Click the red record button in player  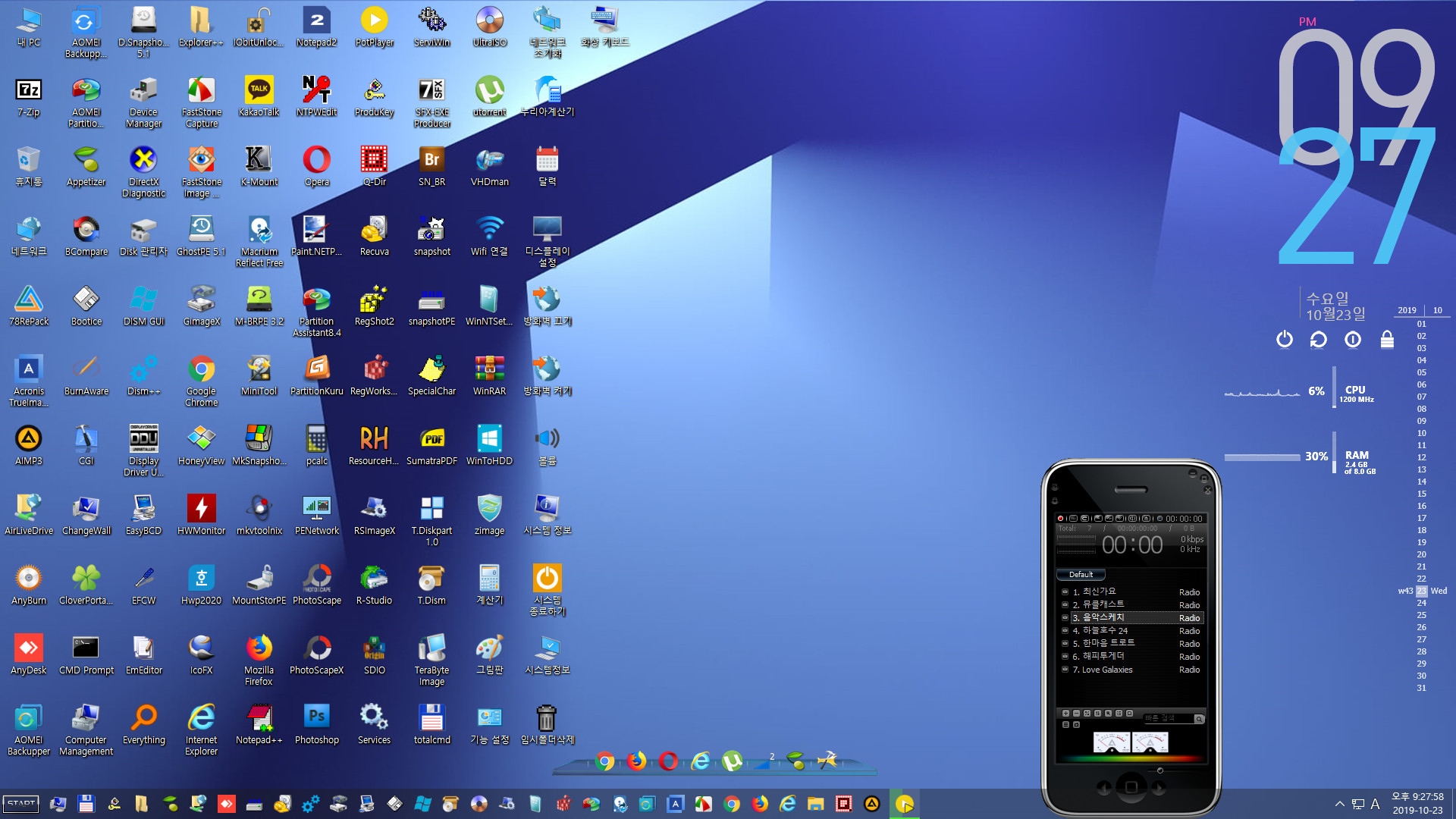point(1060,519)
